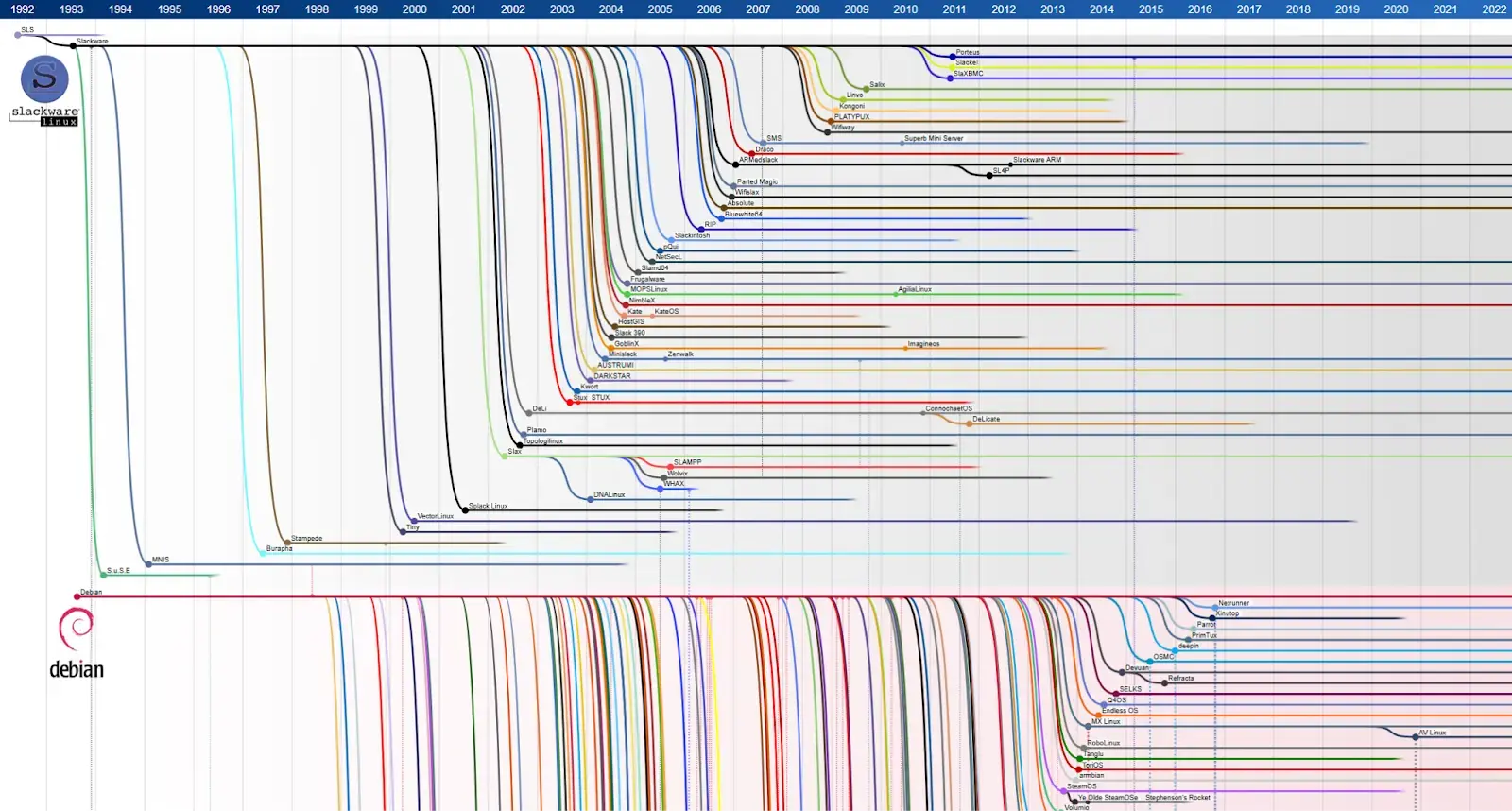Select the 2022 year marker
Image resolution: width=1512 pixels, height=811 pixels.
[1494, 9]
